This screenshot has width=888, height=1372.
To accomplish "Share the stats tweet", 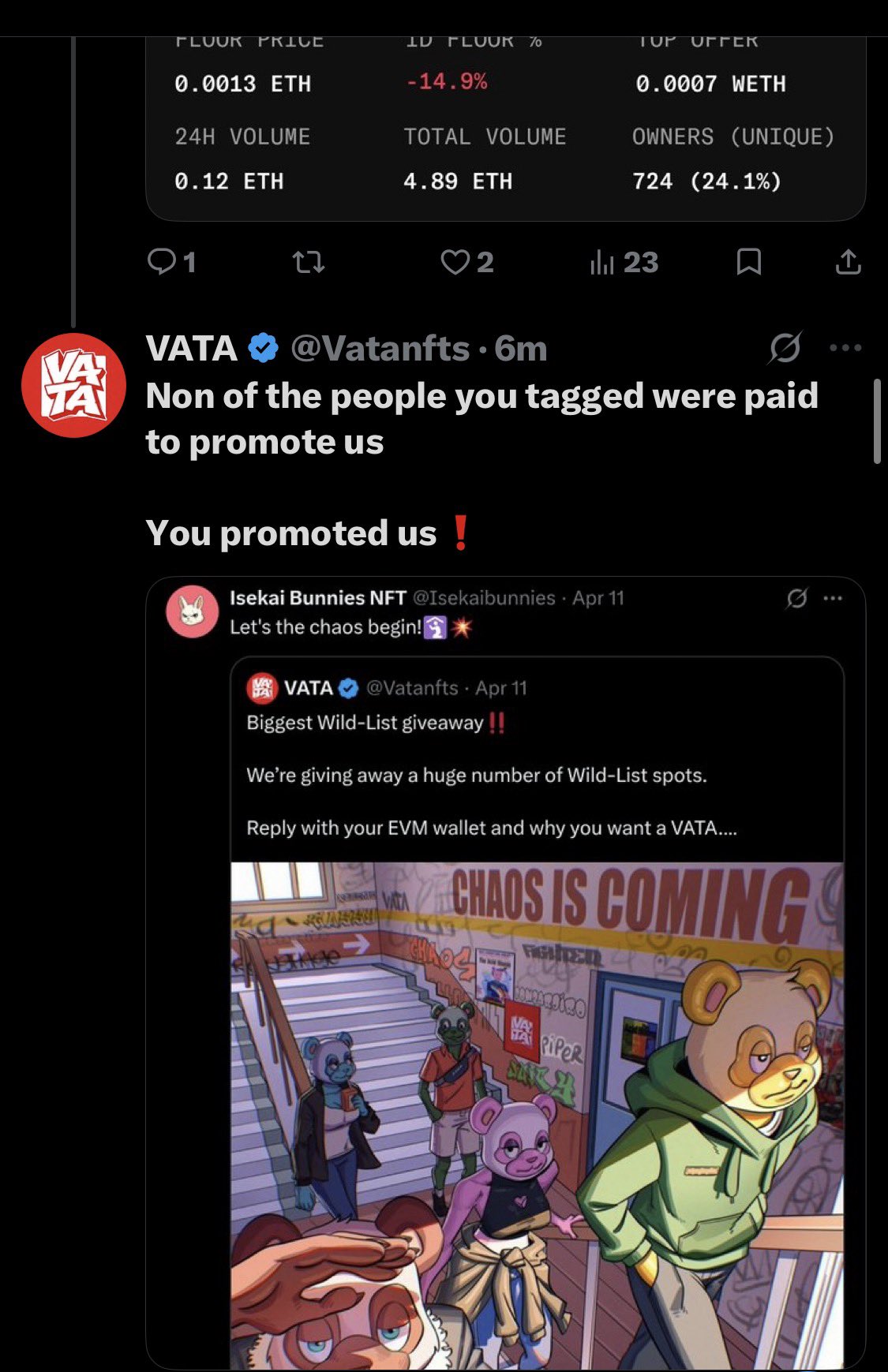I will (x=848, y=262).
